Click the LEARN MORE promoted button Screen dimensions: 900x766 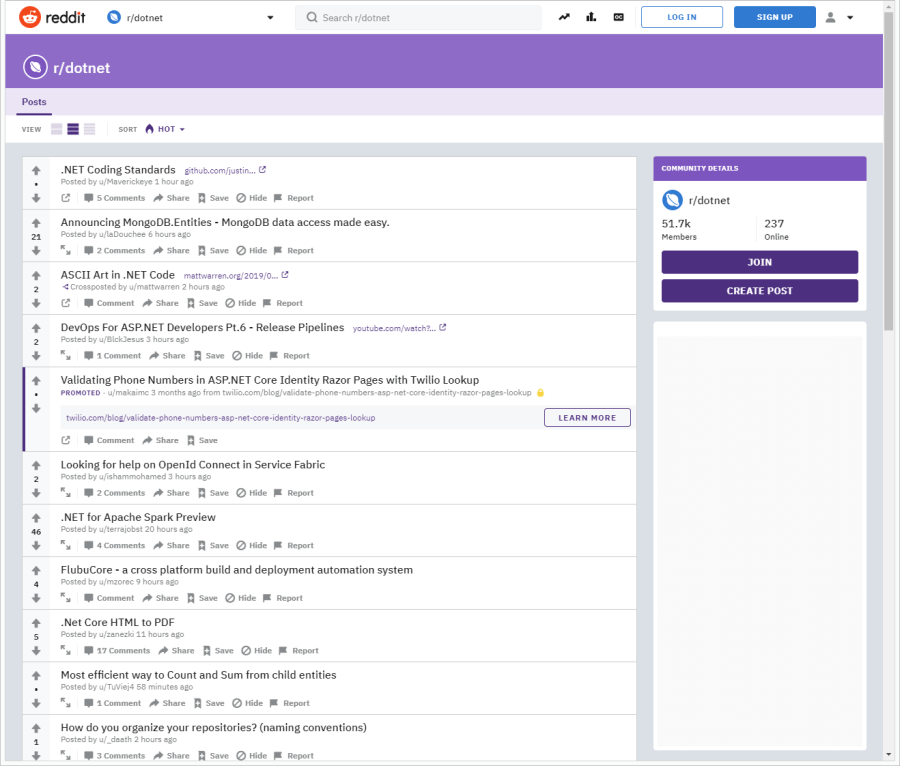tap(587, 418)
